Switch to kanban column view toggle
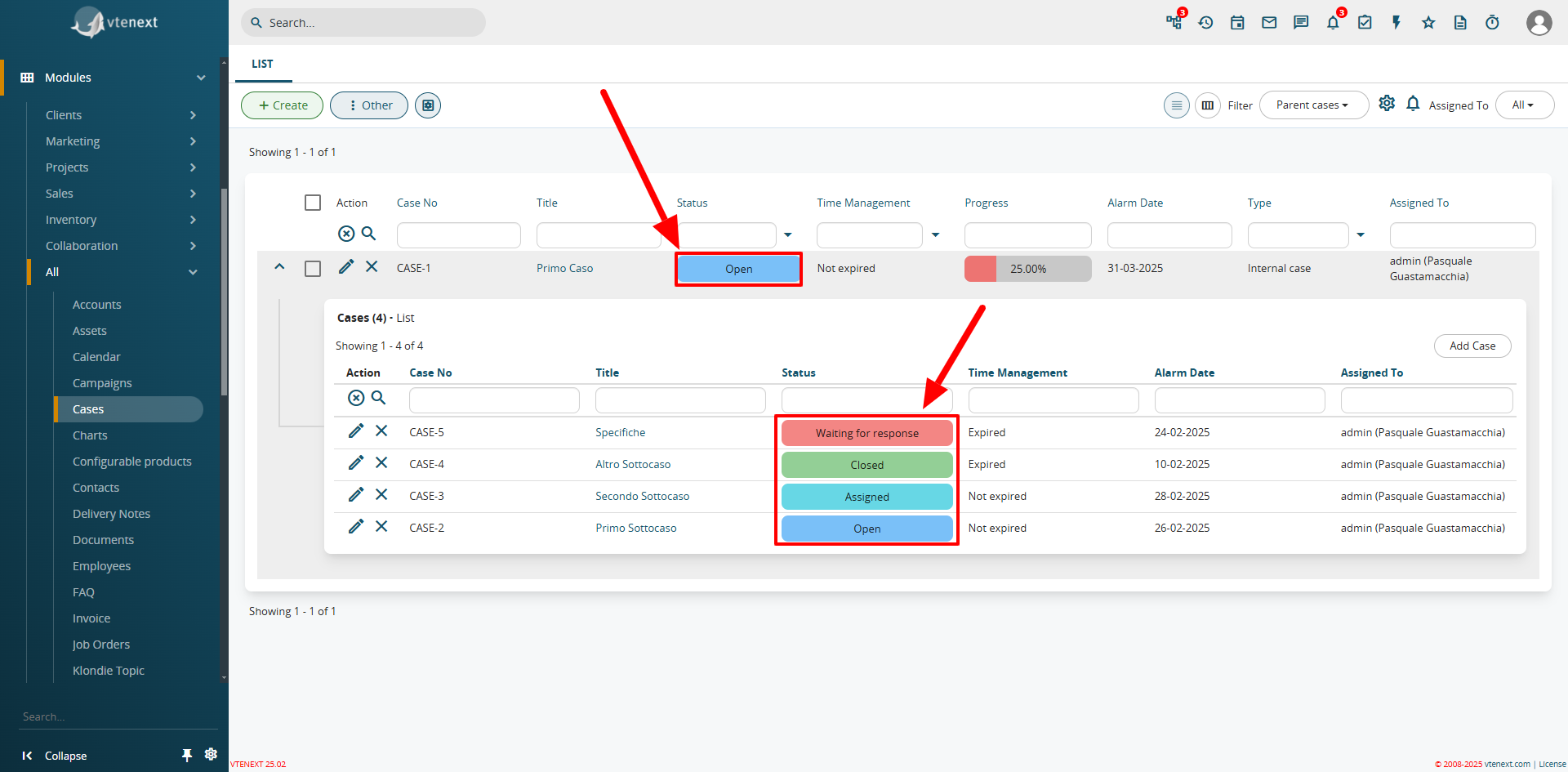 click(x=1208, y=105)
